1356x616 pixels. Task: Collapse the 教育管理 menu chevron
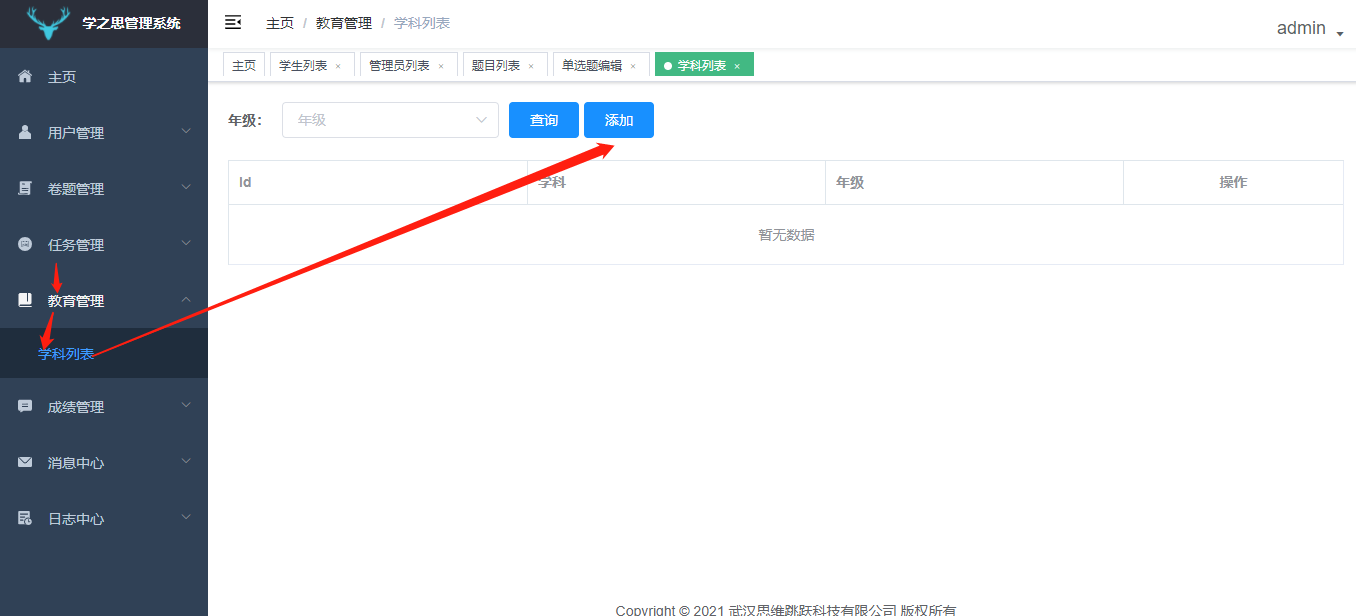186,299
